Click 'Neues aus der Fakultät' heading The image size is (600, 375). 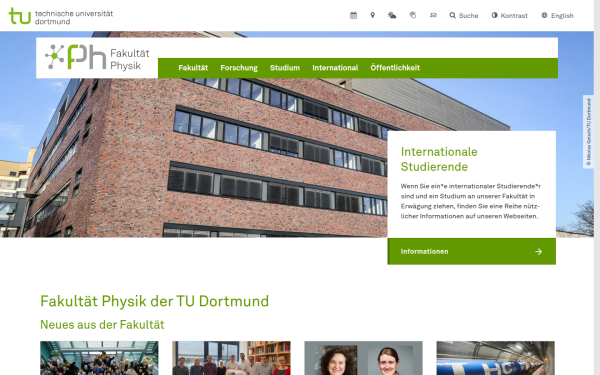102,324
